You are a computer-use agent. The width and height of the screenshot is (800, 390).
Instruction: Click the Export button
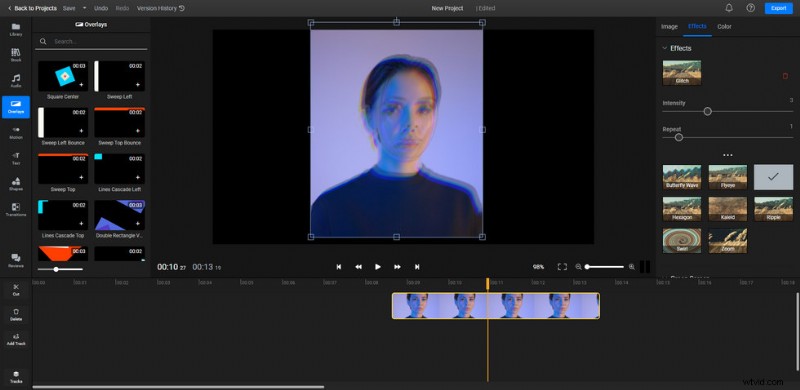point(779,8)
